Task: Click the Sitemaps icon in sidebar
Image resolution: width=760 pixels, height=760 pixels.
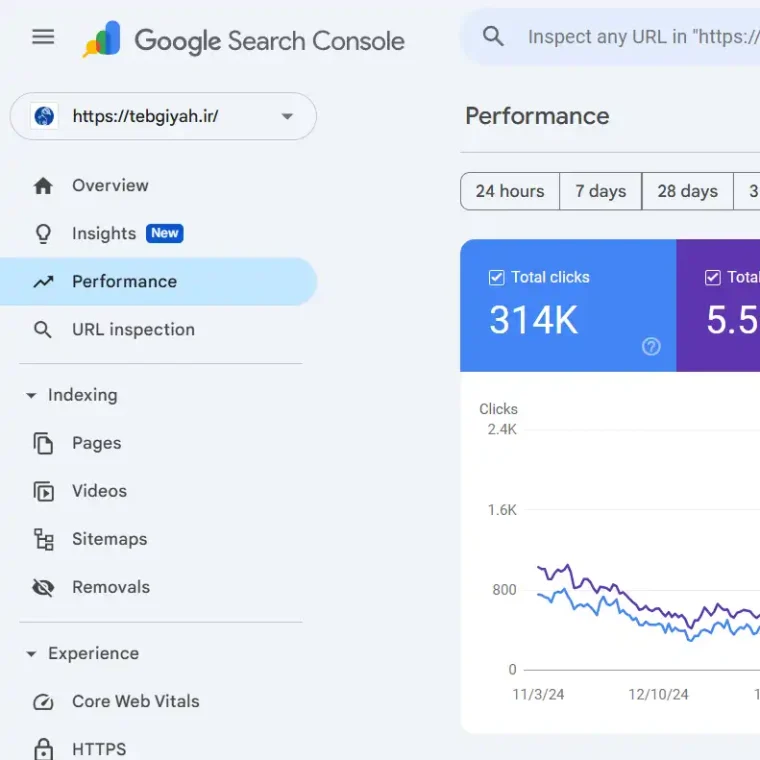Action: (x=43, y=539)
